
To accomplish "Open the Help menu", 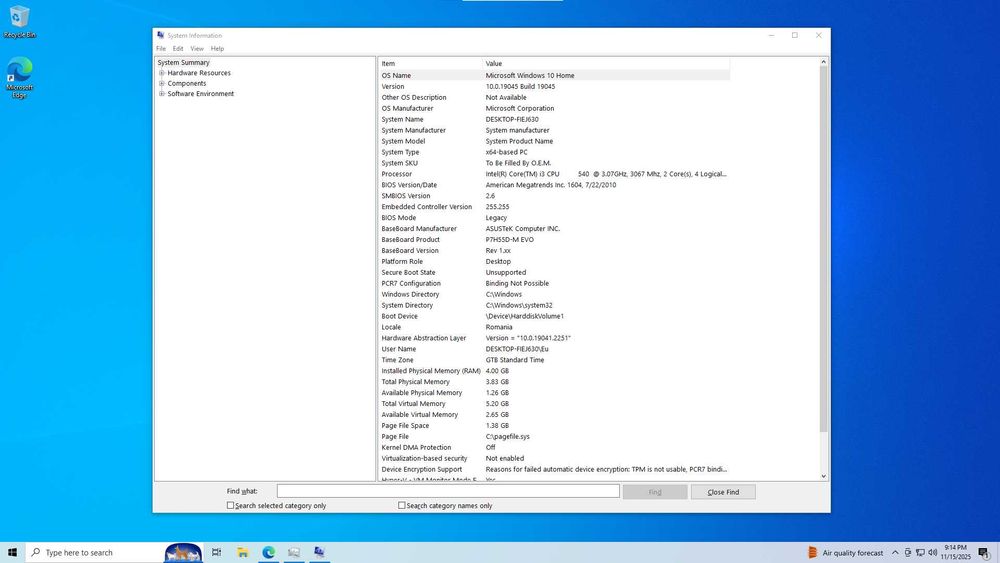I will 217,48.
